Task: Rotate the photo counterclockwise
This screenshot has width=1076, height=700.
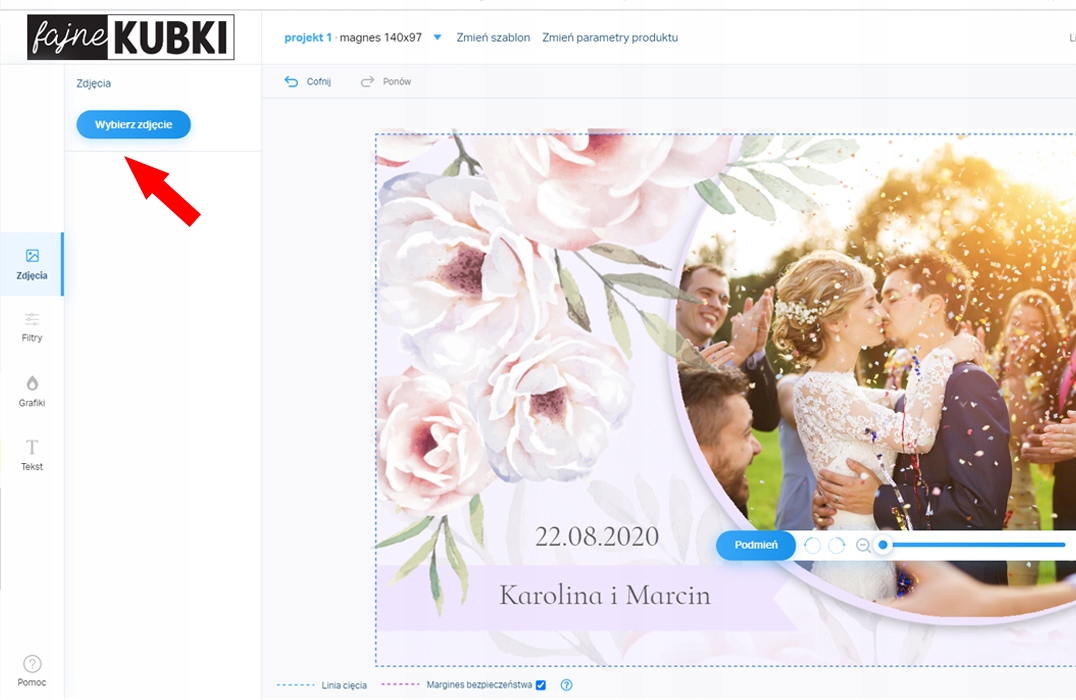Action: tap(812, 546)
